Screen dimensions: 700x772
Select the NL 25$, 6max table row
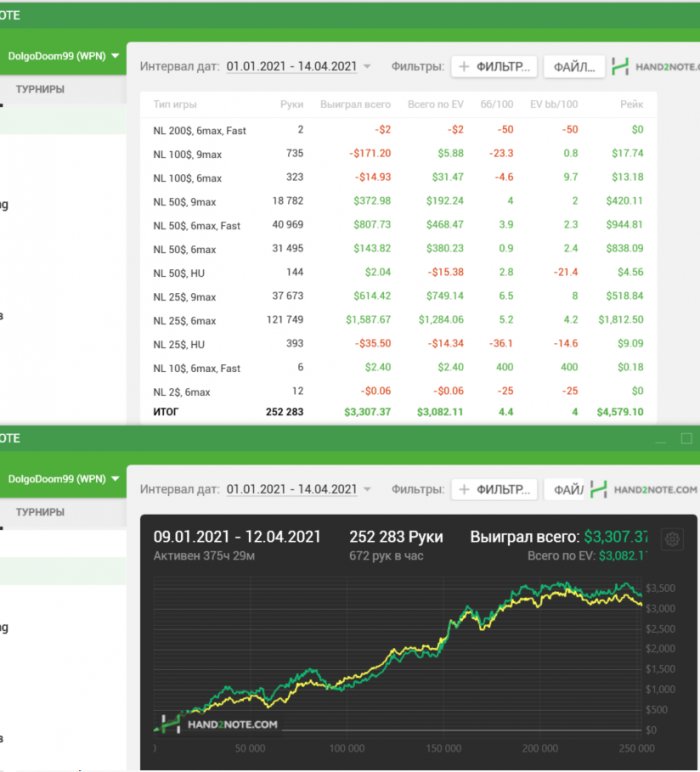tap(184, 320)
